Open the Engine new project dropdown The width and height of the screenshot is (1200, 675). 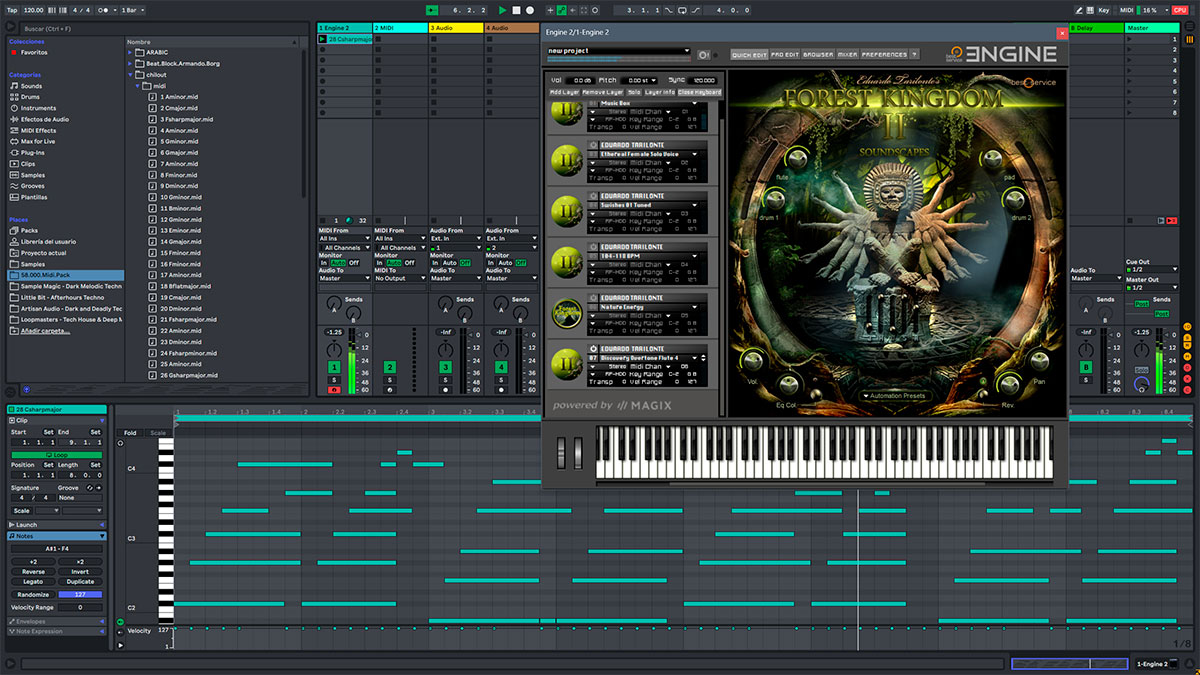(619, 50)
